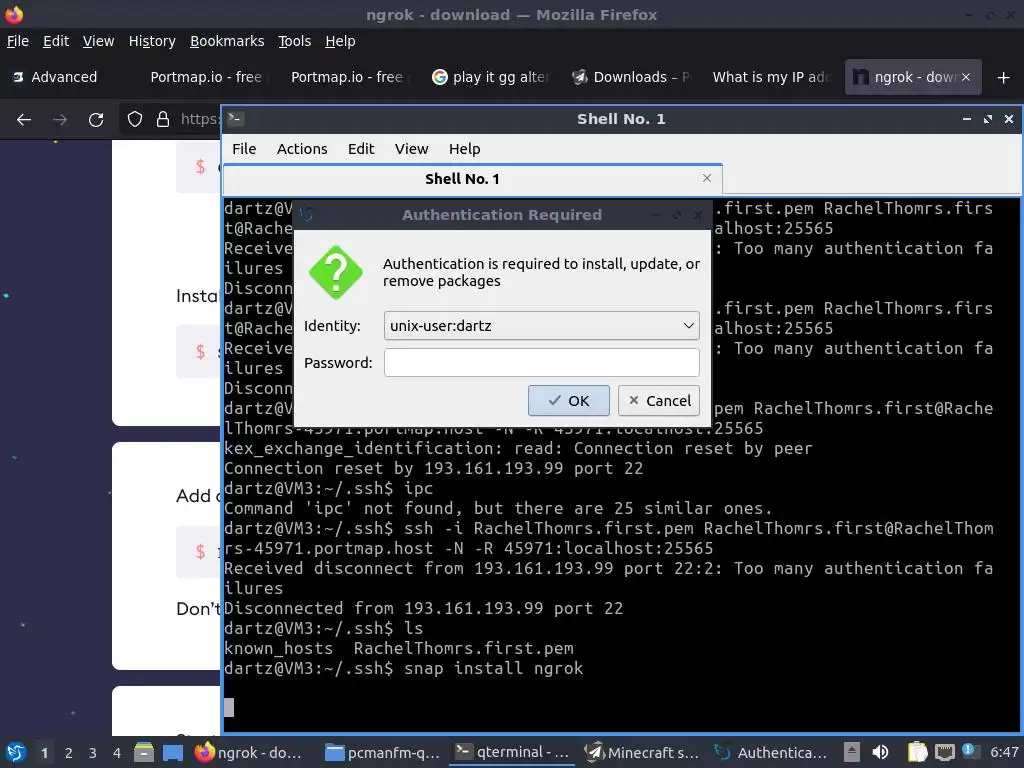Open Firefox Edit menu
The image size is (1024, 768).
tap(56, 41)
